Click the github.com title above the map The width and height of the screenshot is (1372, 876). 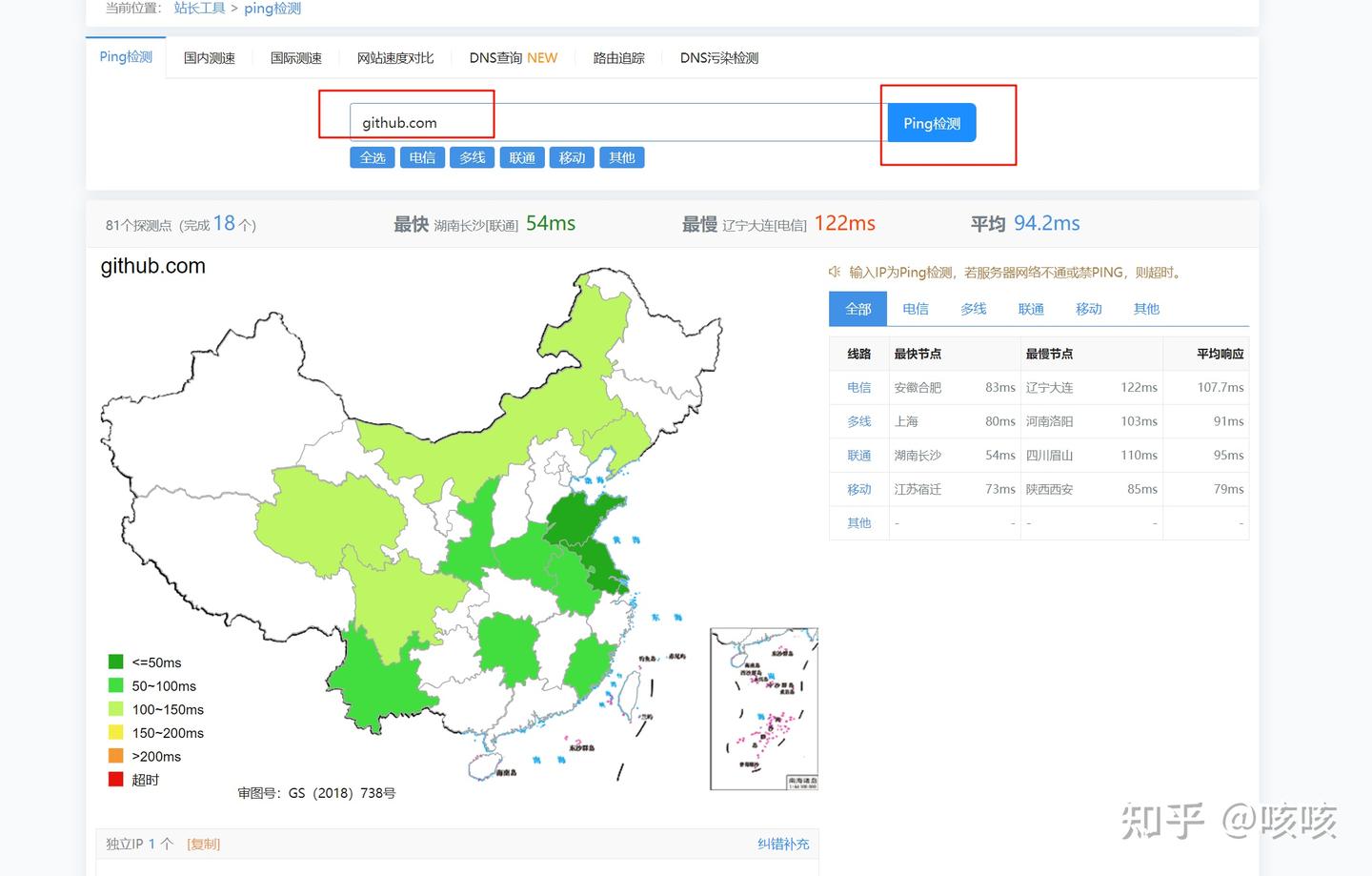(x=153, y=266)
